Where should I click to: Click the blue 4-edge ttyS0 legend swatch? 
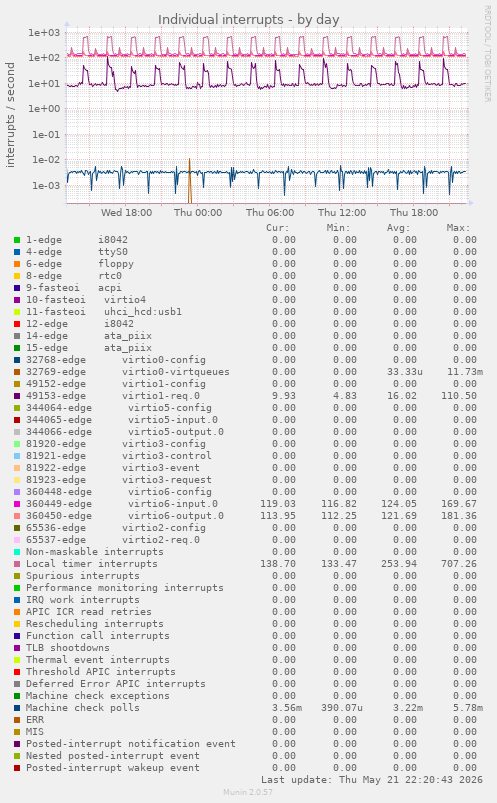tap(17, 252)
